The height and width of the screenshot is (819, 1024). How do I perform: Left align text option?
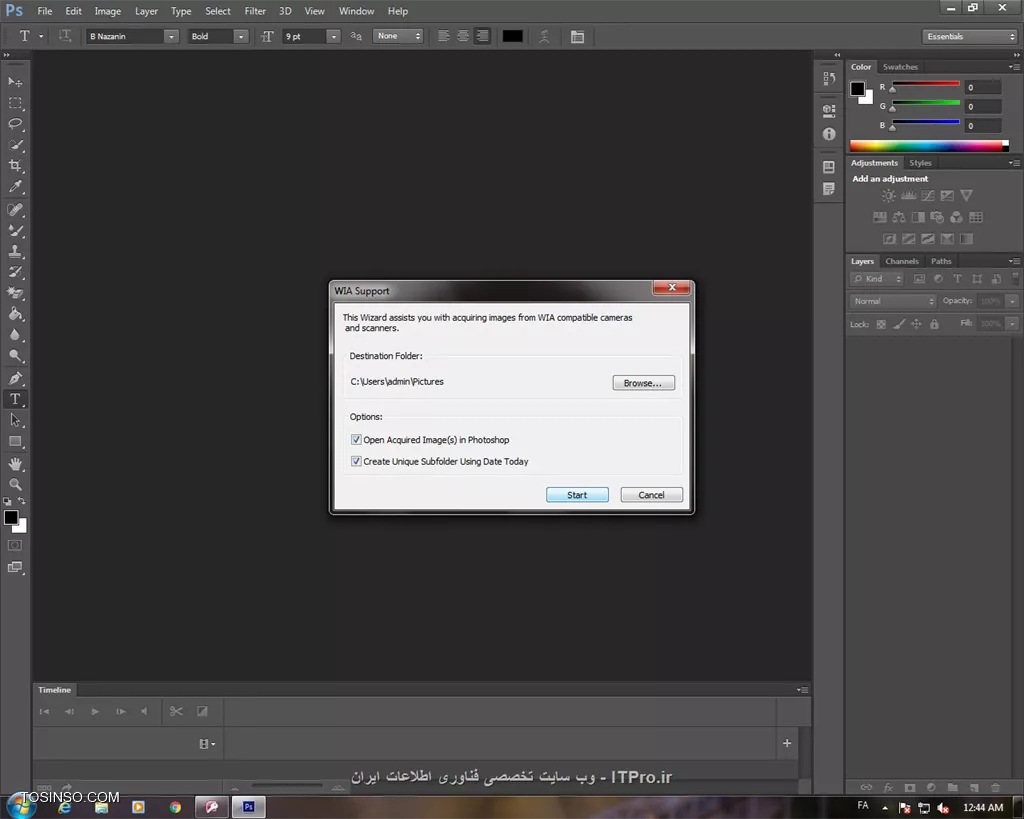click(443, 37)
